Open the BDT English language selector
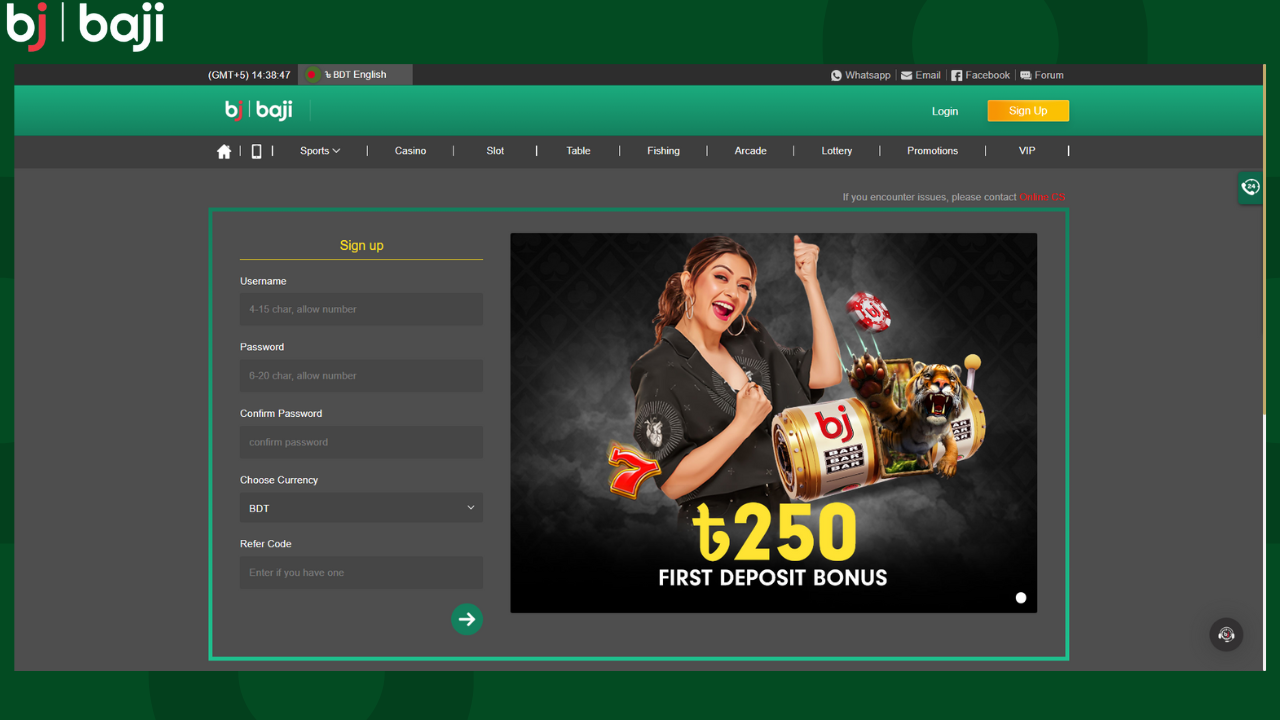 coord(355,75)
